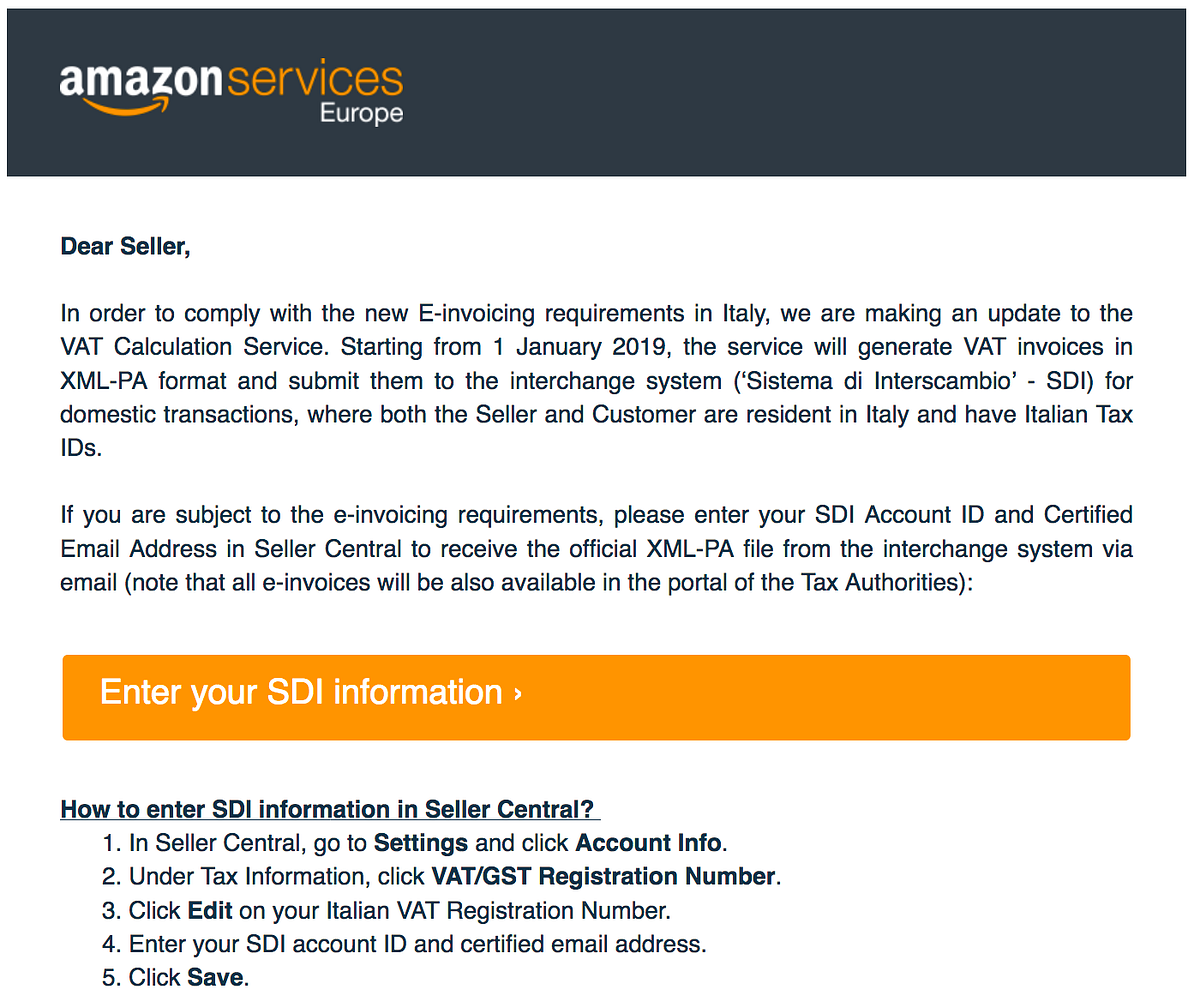Click the empty dark header banner area

click(x=800, y=92)
